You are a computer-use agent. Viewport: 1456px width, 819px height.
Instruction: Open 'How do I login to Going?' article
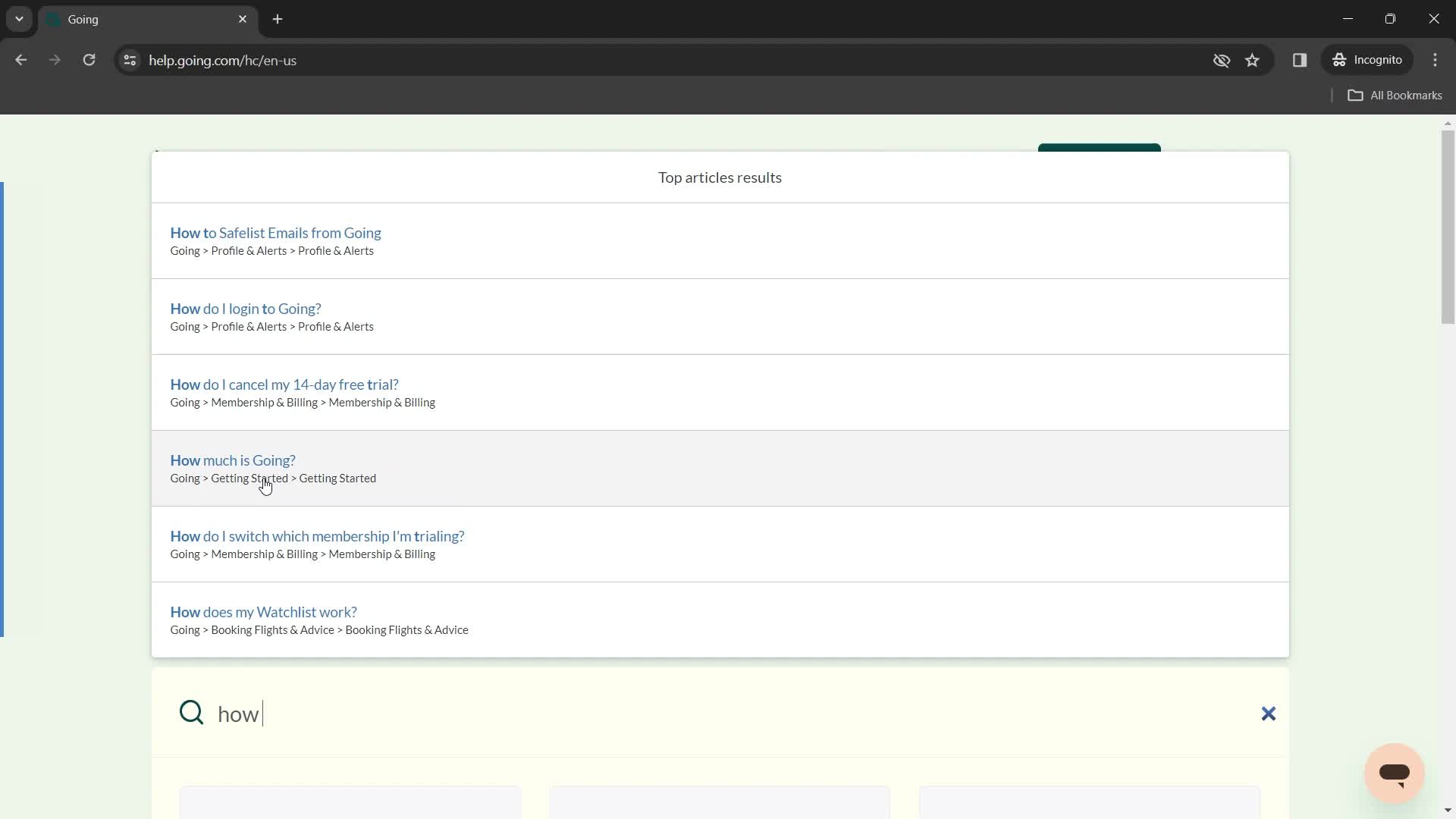tap(245, 309)
